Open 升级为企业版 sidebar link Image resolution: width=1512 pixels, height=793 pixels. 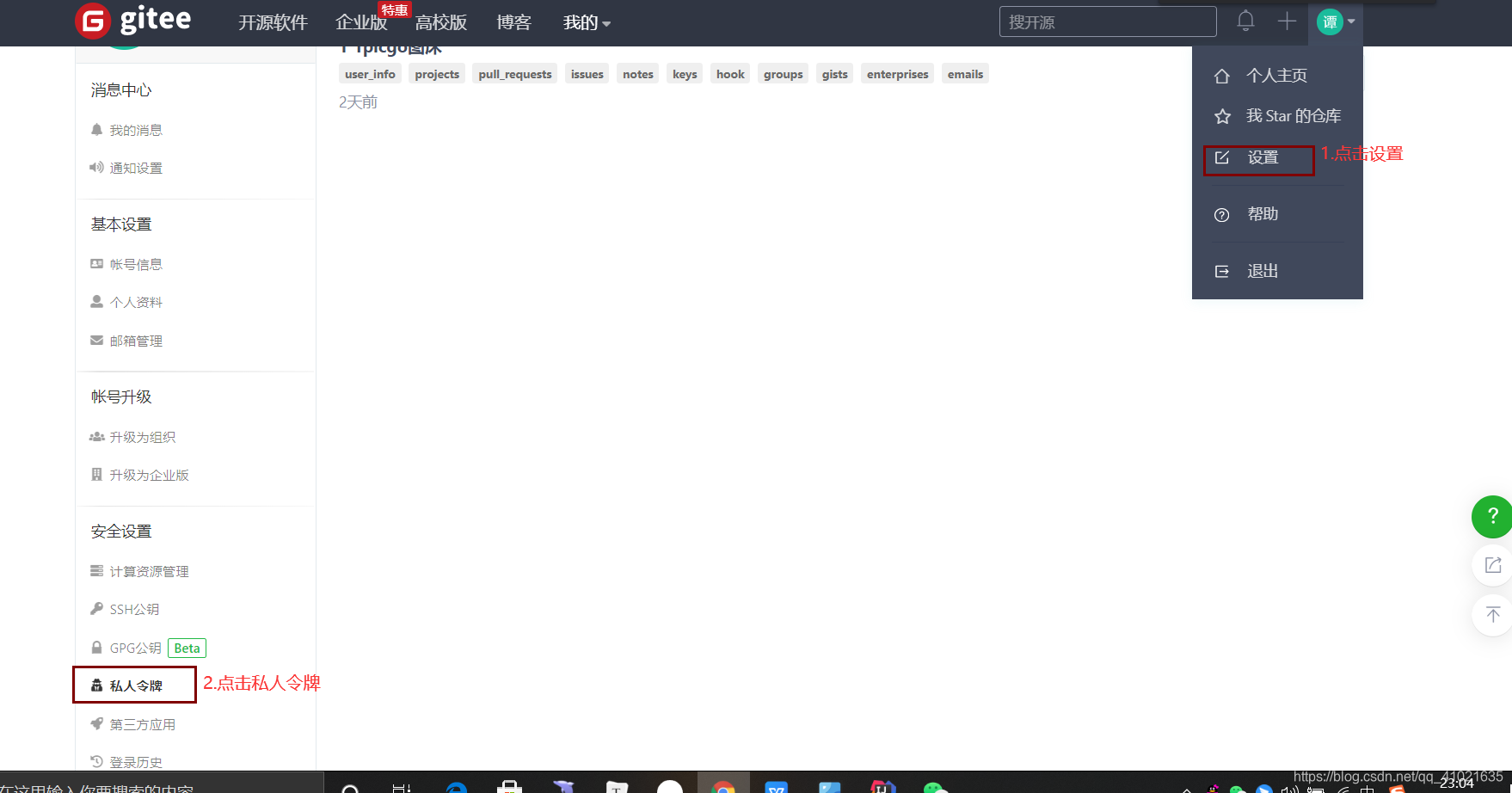click(149, 476)
